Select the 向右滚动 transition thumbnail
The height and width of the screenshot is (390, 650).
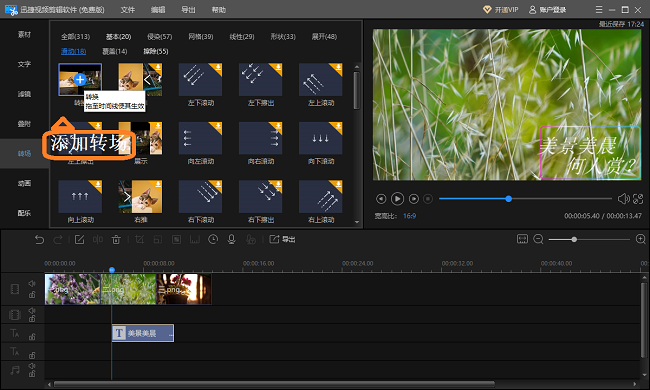tap(260, 138)
